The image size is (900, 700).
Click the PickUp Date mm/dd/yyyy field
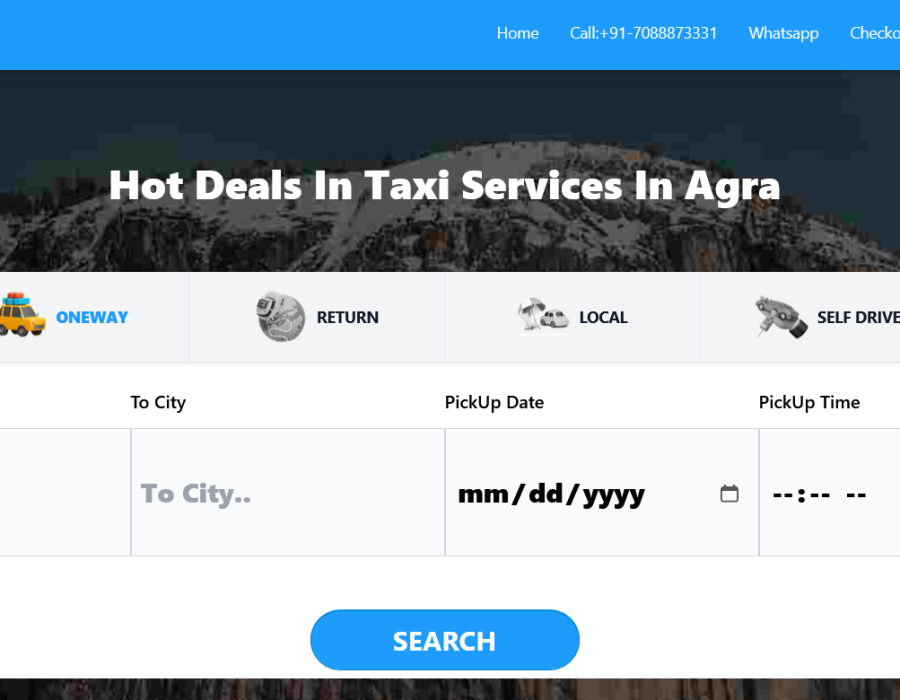(x=602, y=492)
